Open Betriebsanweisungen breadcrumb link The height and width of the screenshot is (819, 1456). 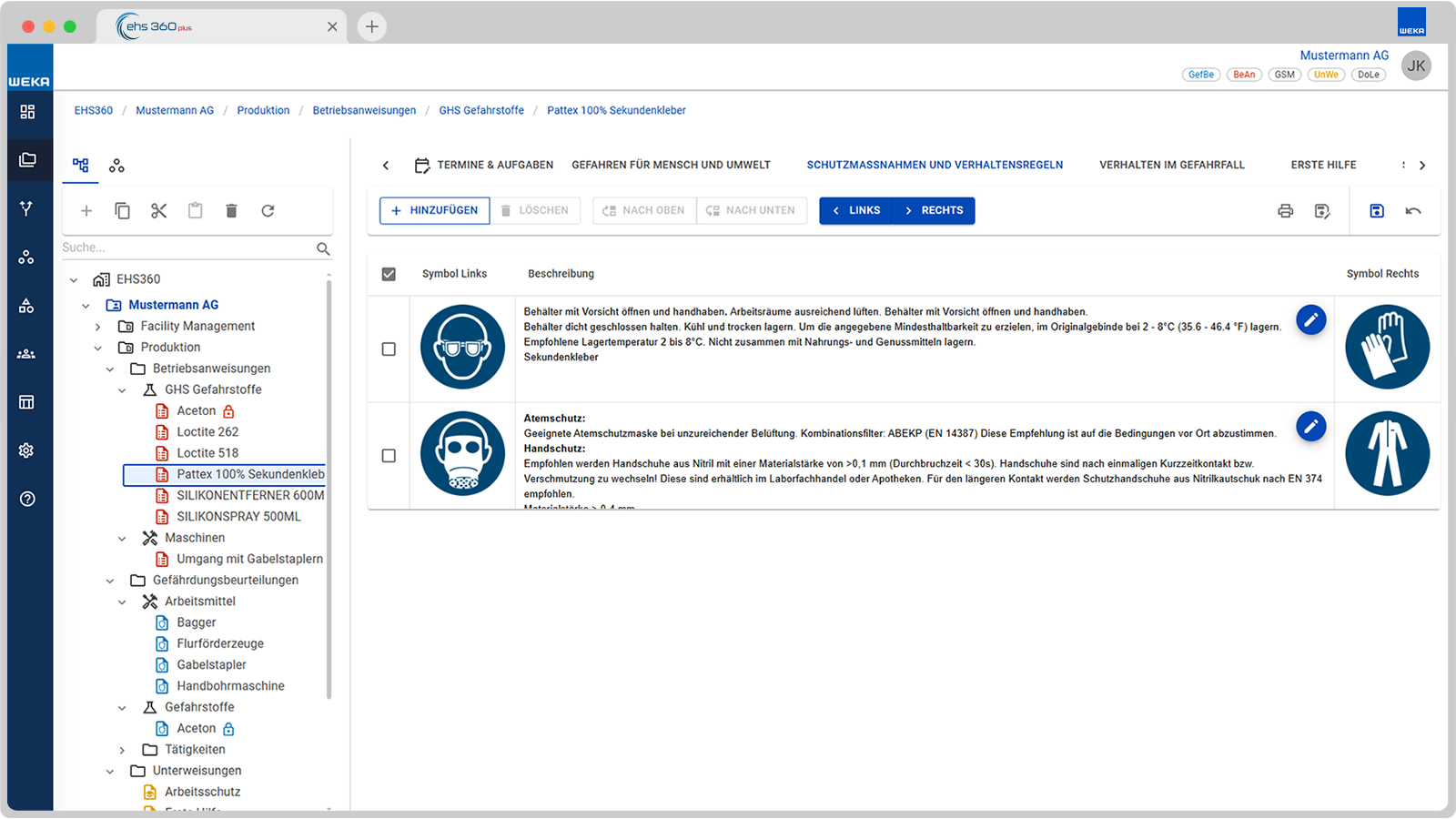pos(364,111)
